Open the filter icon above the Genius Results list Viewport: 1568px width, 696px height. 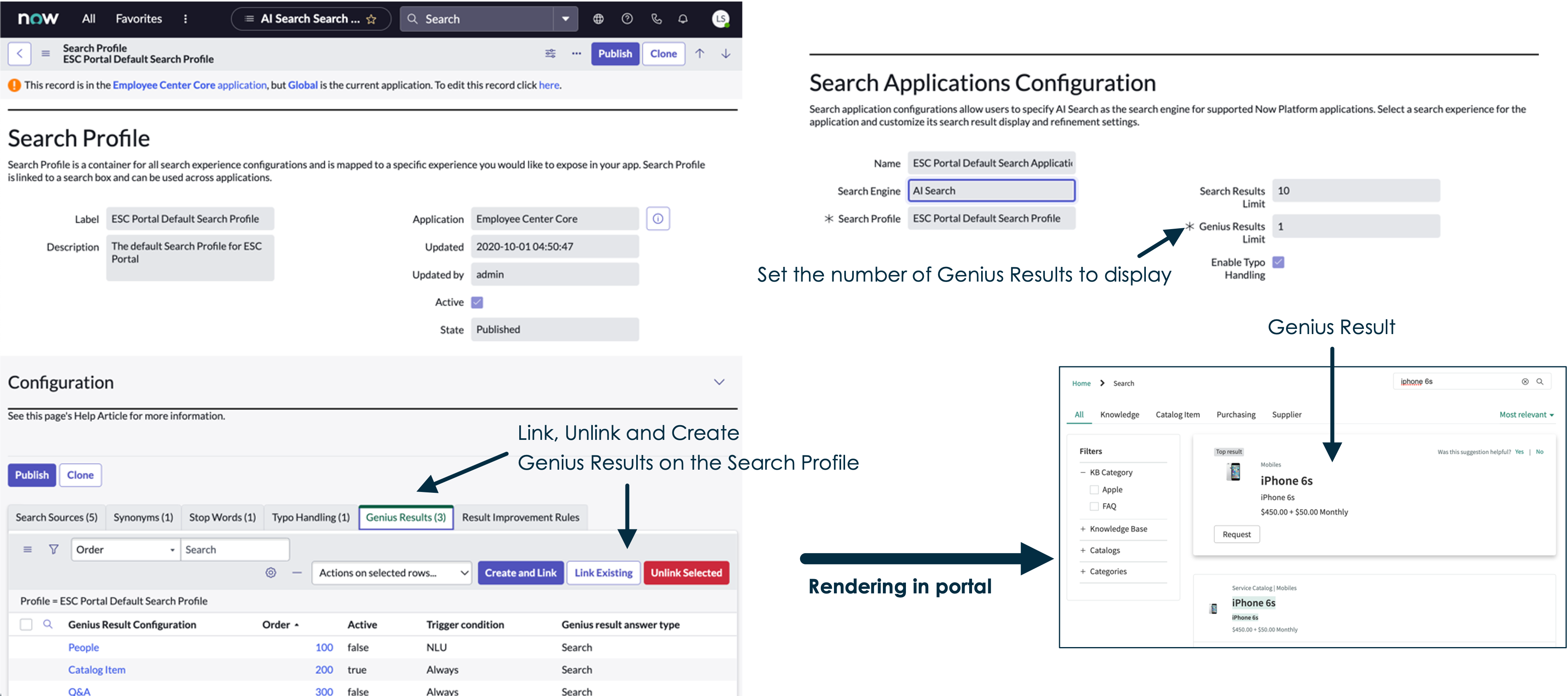click(x=54, y=549)
